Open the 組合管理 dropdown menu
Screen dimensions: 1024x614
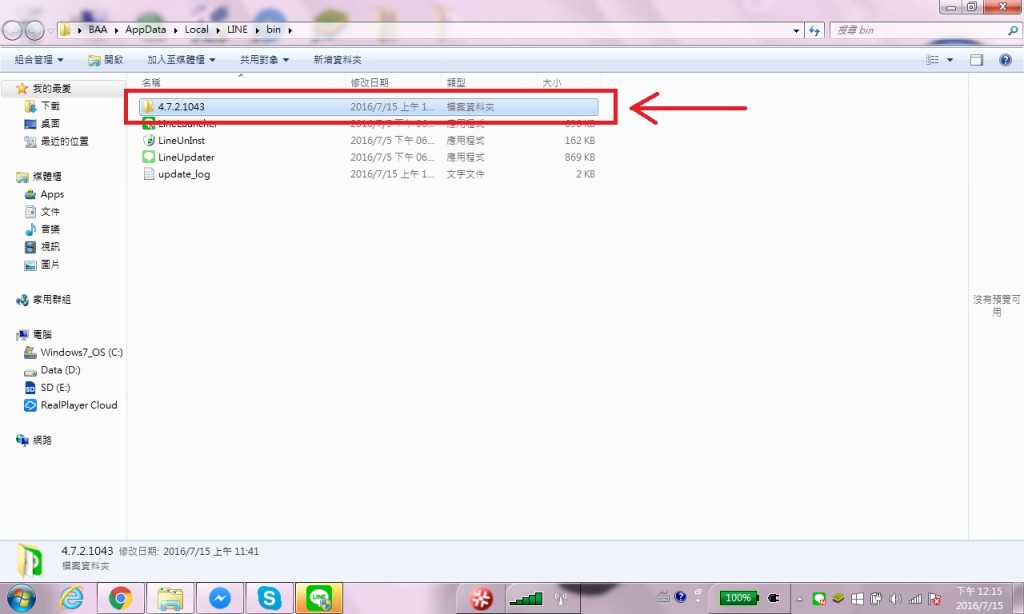(x=39, y=59)
